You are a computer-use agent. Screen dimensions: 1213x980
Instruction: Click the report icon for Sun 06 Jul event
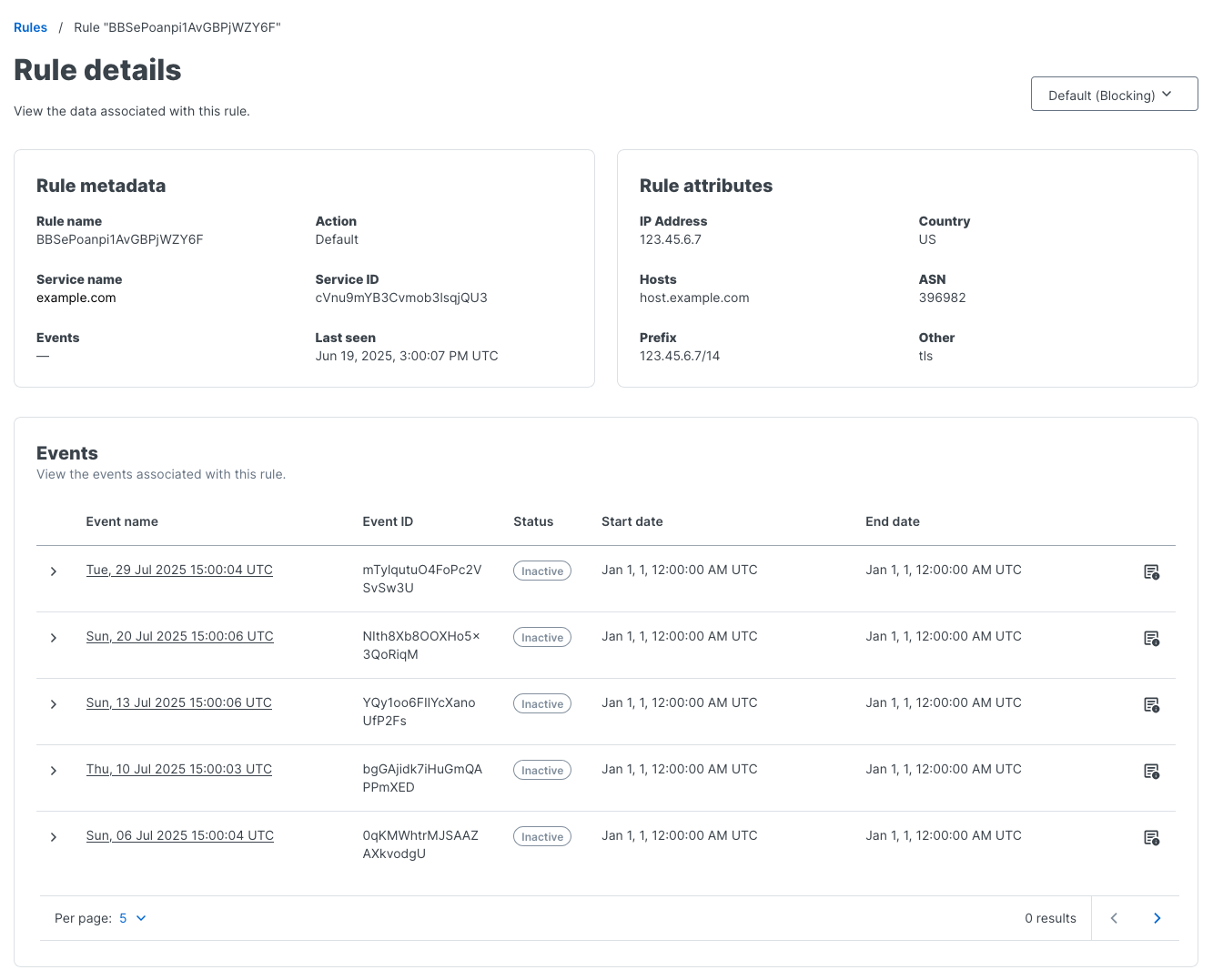pyautogui.click(x=1152, y=837)
